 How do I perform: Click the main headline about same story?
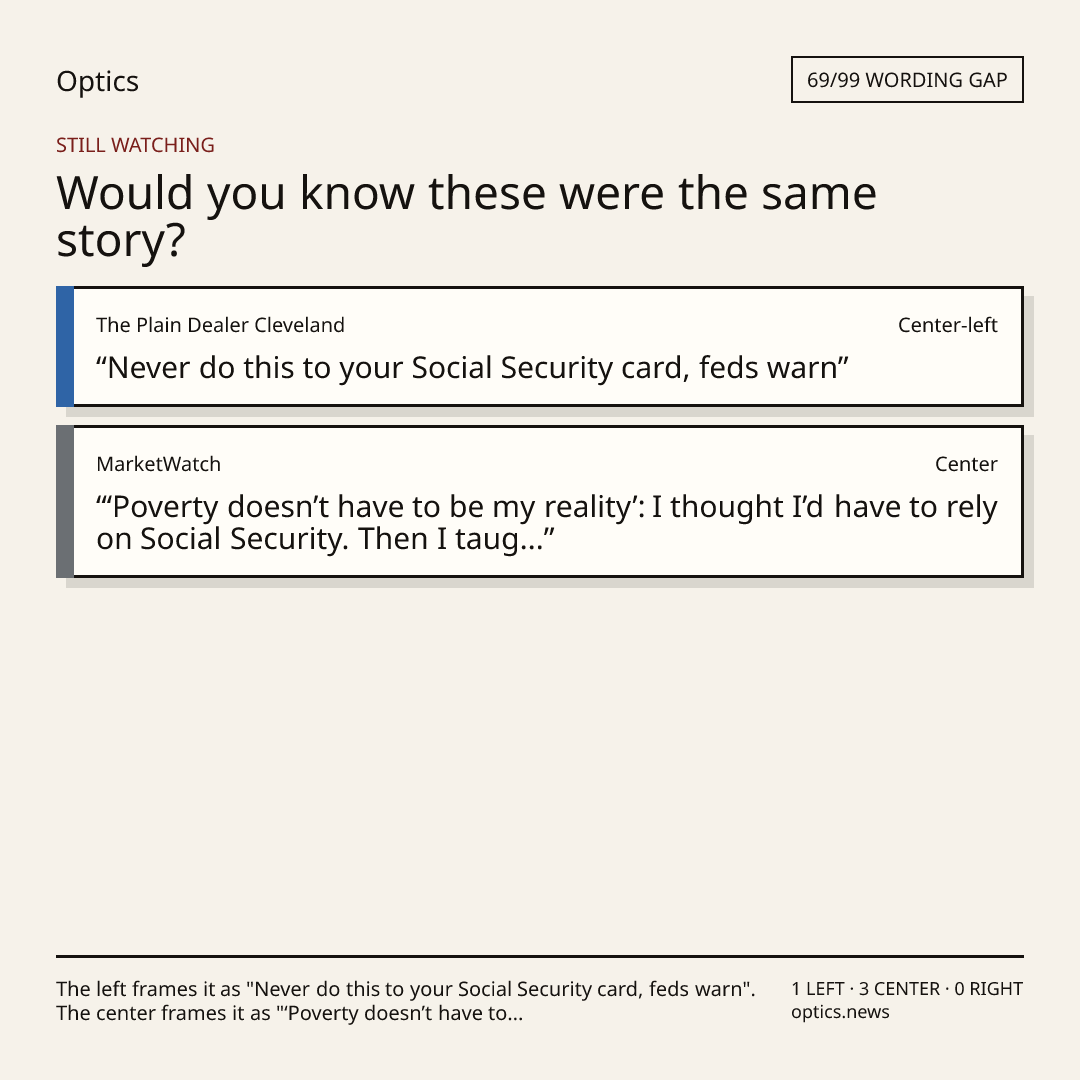point(466,216)
